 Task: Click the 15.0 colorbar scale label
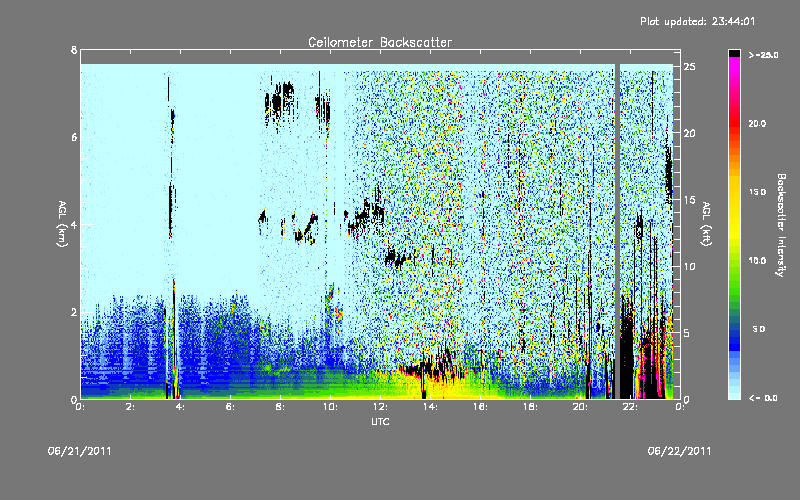click(758, 192)
